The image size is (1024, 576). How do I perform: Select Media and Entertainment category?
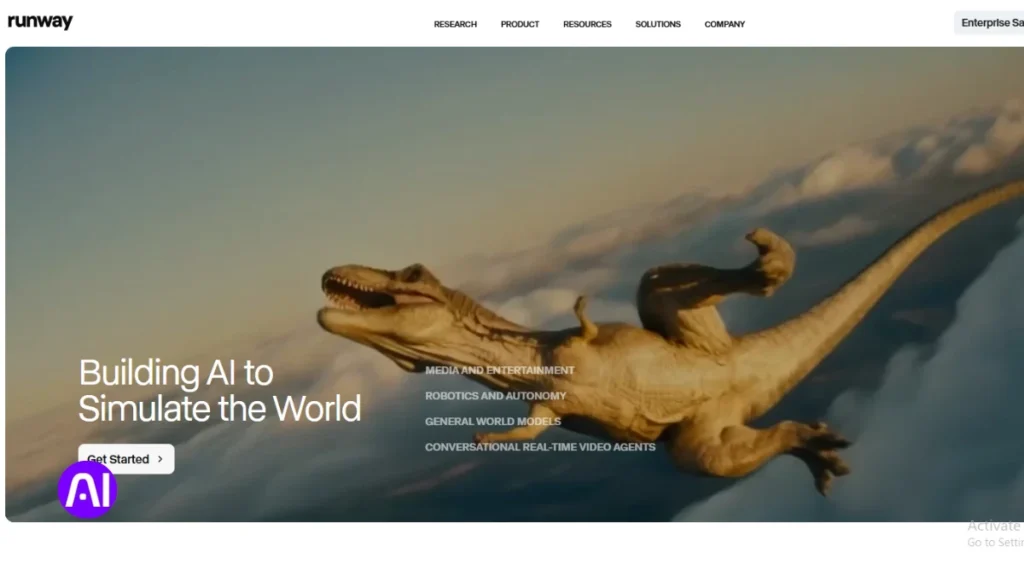pyautogui.click(x=500, y=370)
